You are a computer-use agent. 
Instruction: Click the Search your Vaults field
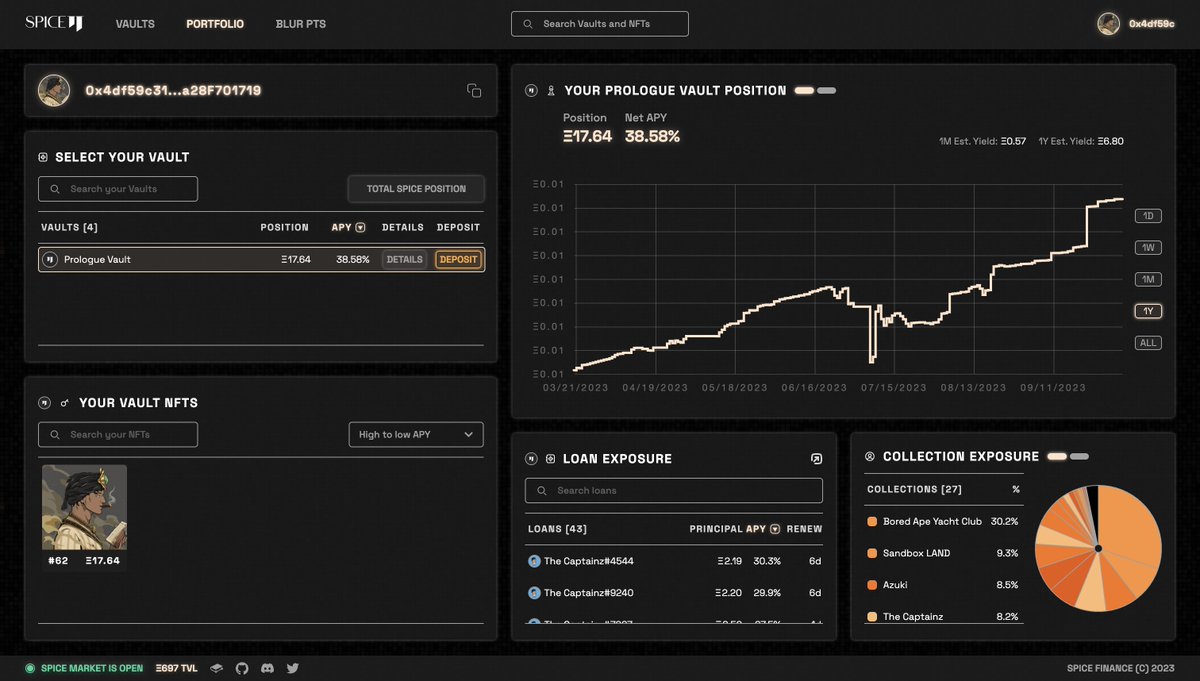118,189
